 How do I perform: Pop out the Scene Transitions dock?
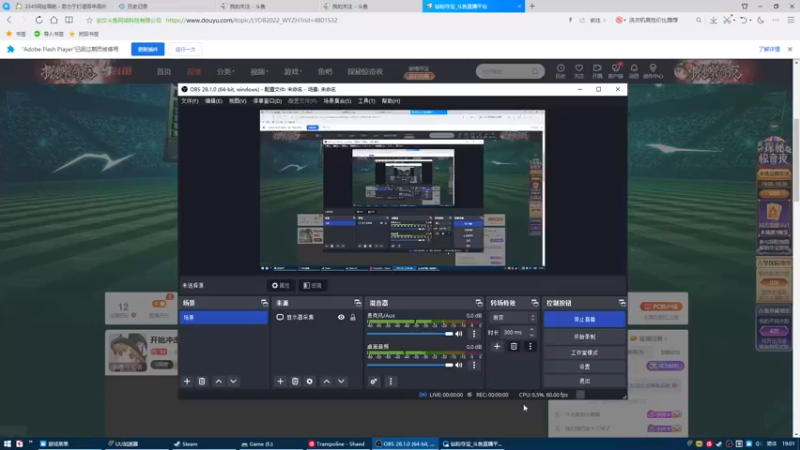[x=534, y=303]
